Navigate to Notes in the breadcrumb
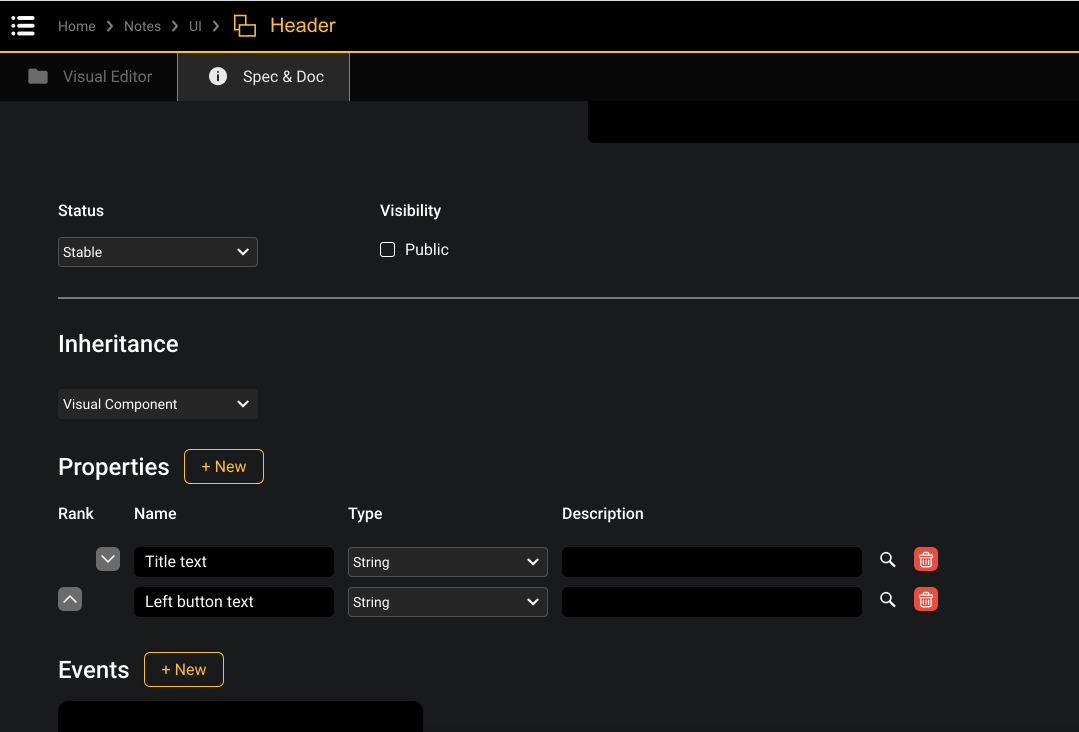 [x=142, y=26]
